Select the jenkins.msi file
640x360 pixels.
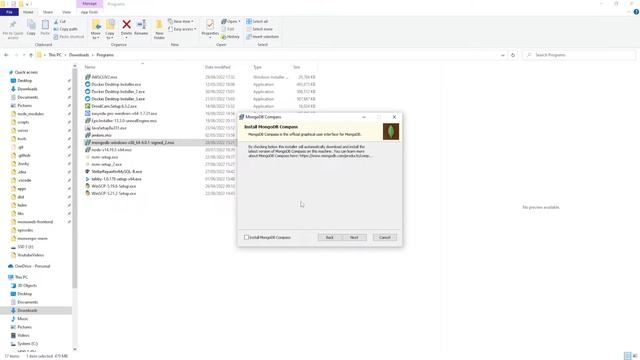101,135
